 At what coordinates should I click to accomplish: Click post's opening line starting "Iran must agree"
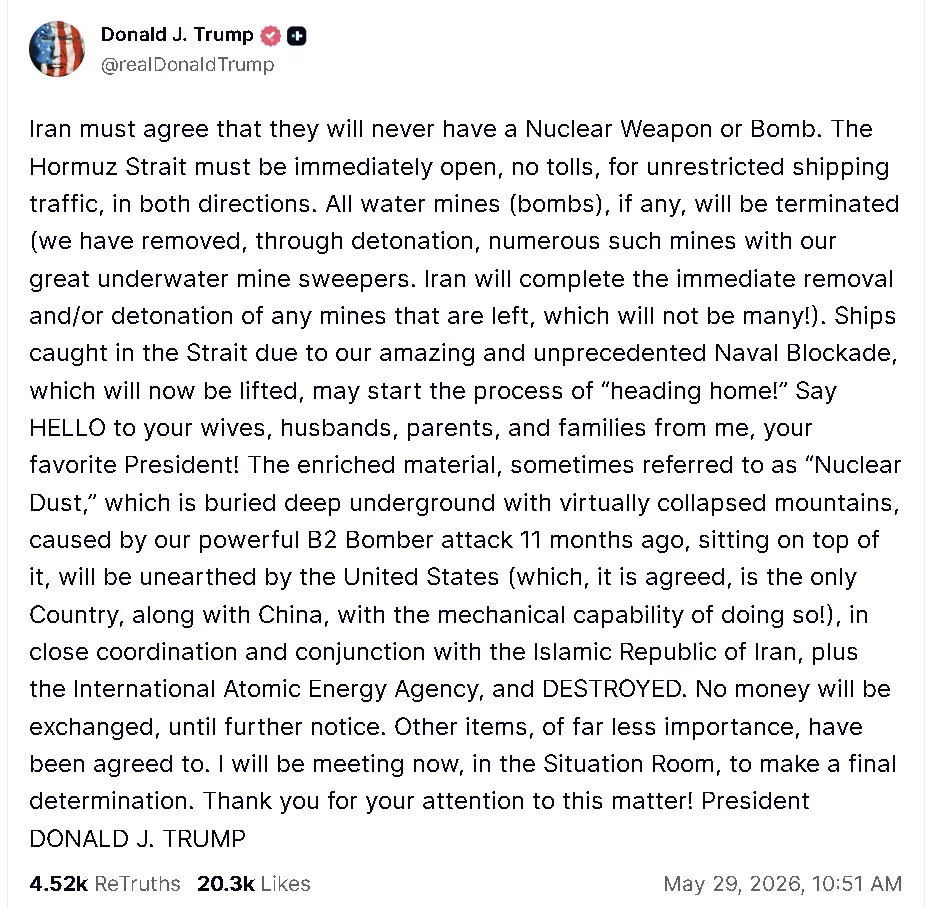click(451, 129)
